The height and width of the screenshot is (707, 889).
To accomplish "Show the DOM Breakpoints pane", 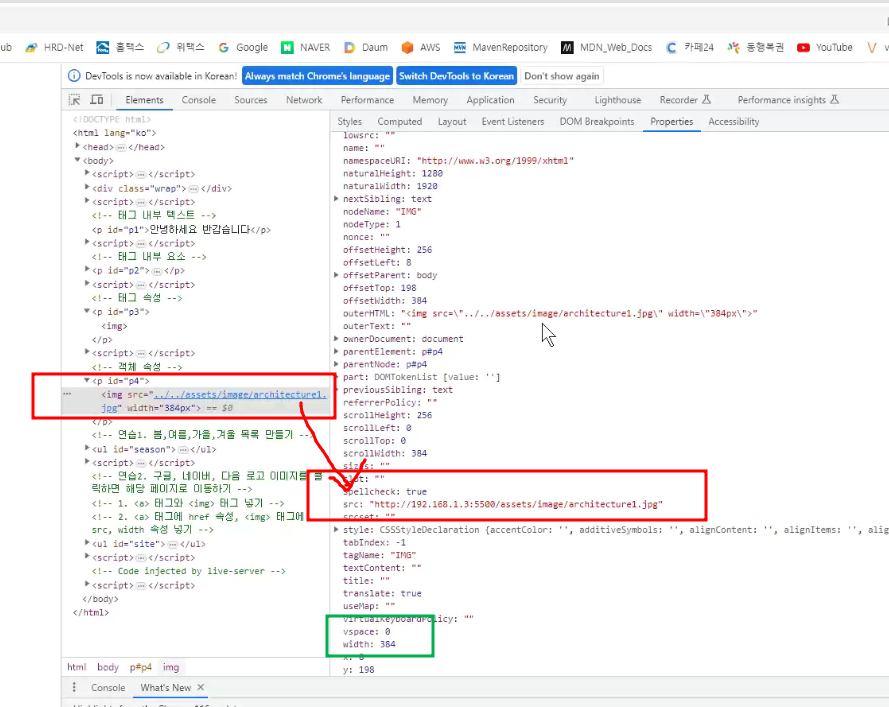I will (x=597, y=121).
